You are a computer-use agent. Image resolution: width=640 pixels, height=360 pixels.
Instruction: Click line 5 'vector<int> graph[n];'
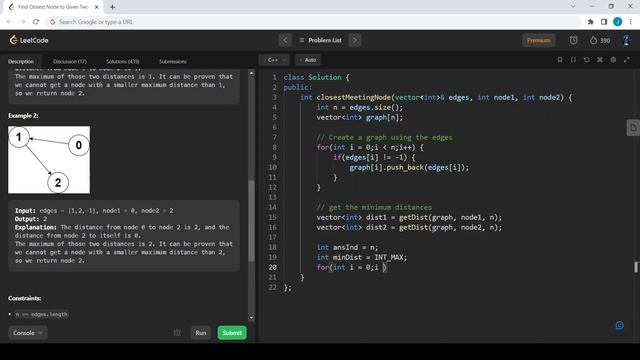pyautogui.click(x=360, y=118)
